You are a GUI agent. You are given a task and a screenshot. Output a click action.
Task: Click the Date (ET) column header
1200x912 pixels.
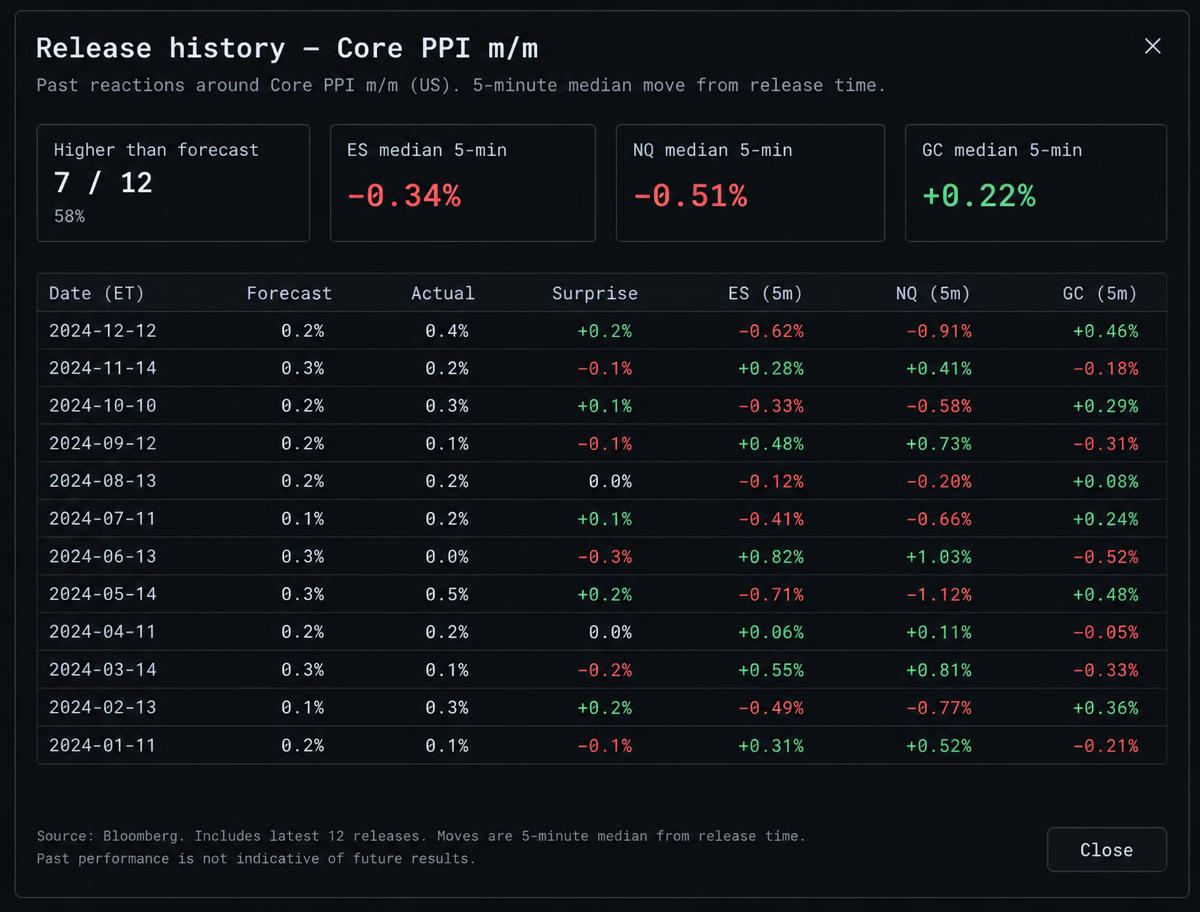97,293
